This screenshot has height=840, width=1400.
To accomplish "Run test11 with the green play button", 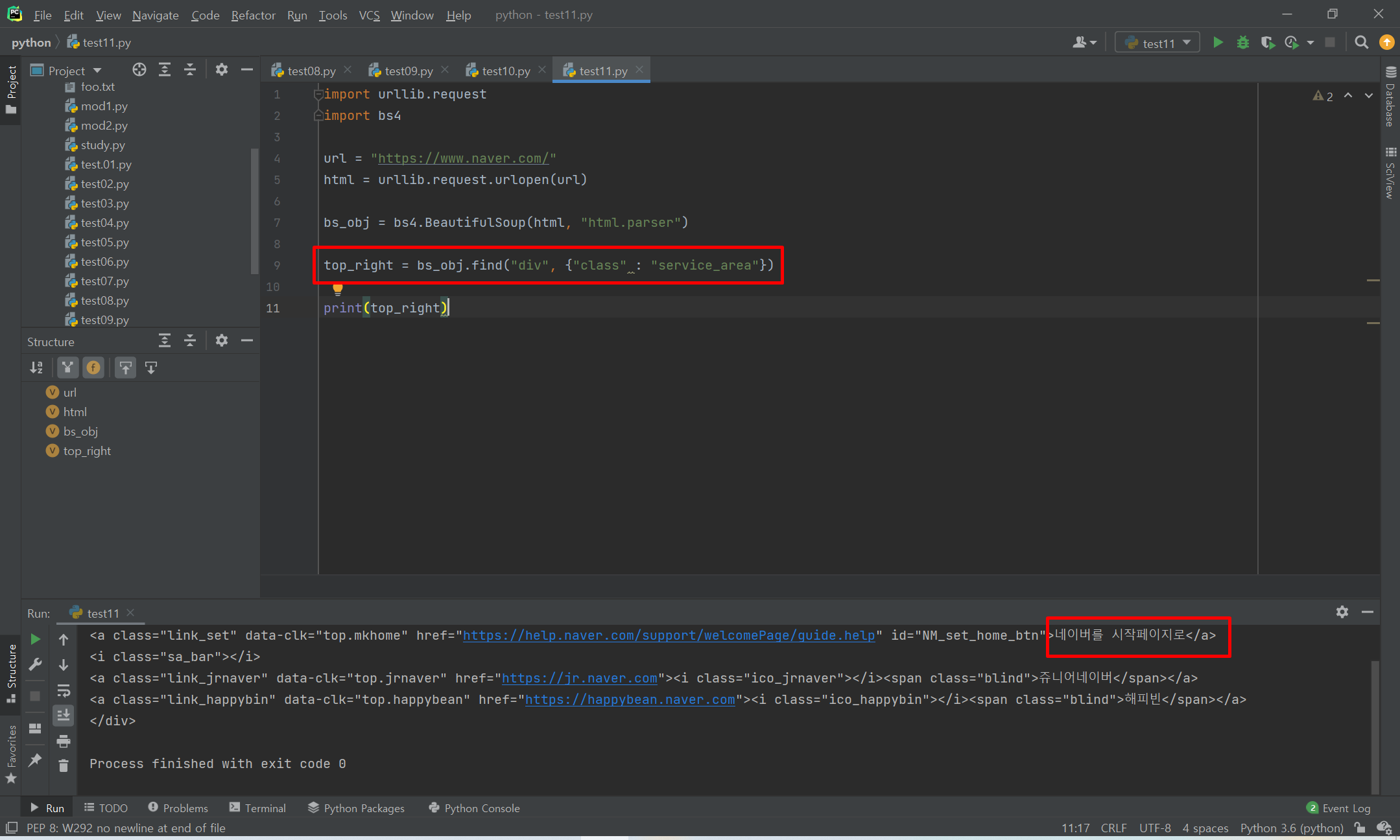I will click(x=1218, y=43).
